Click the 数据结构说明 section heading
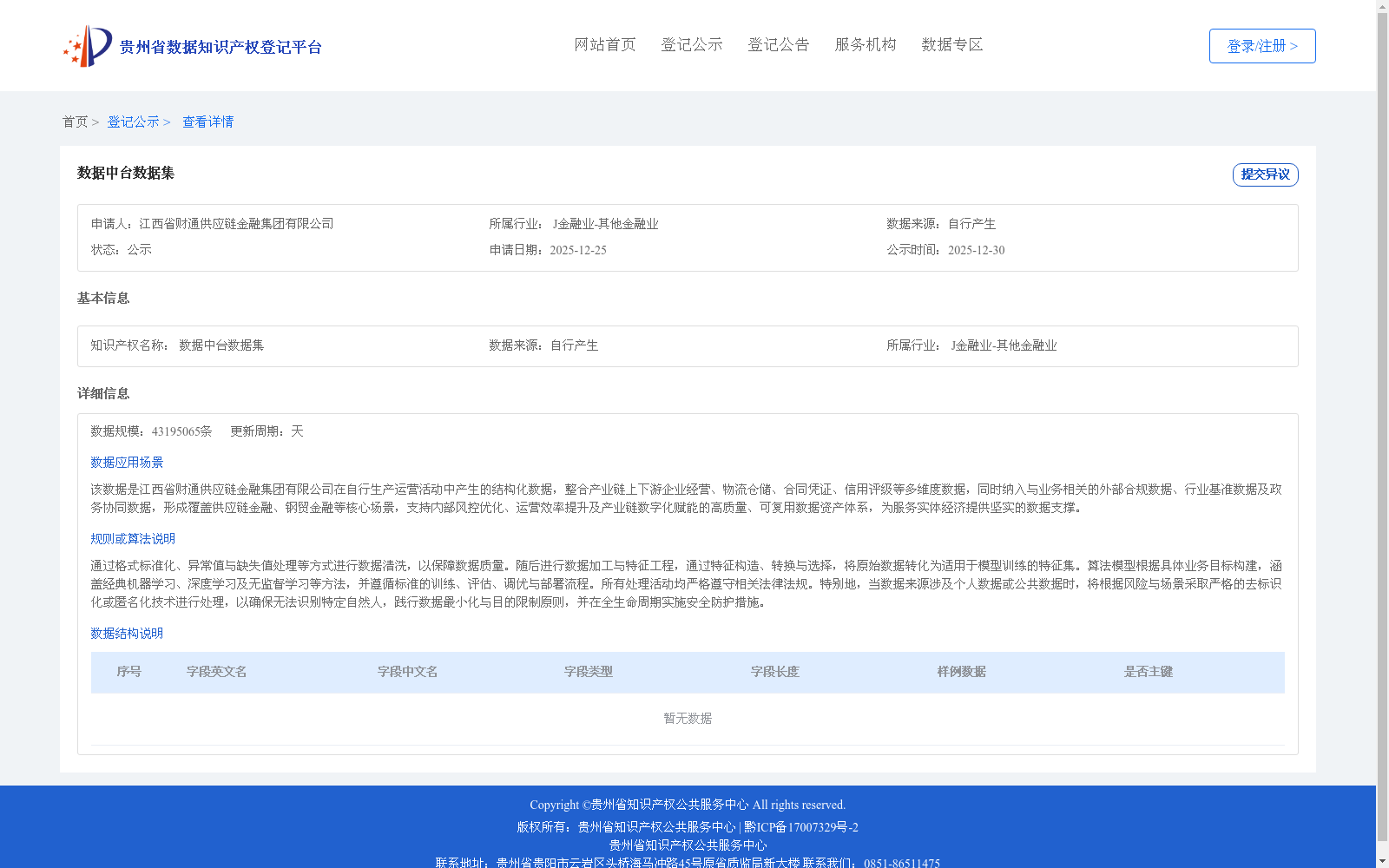The width and height of the screenshot is (1389, 868). [127, 634]
